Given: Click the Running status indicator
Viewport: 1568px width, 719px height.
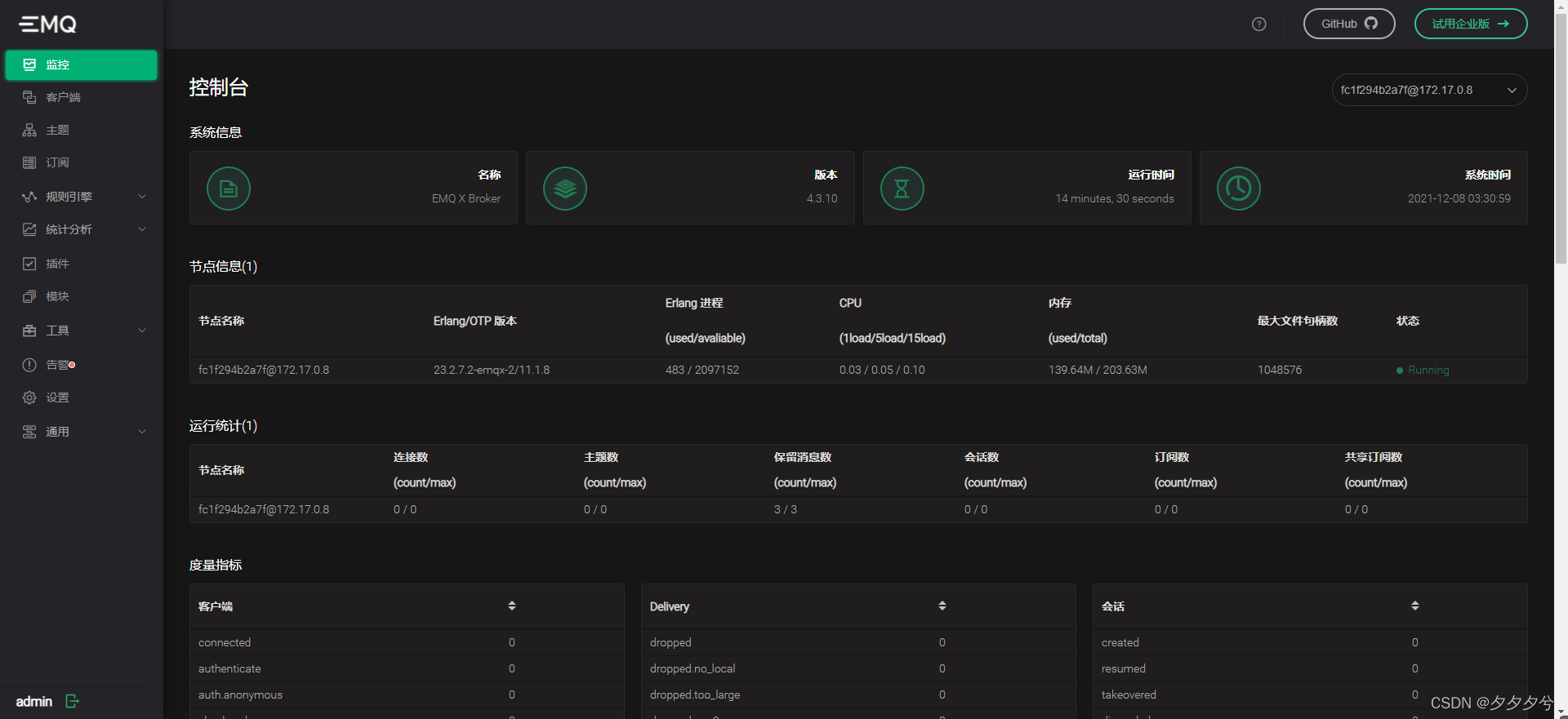Looking at the screenshot, I should tap(1423, 370).
